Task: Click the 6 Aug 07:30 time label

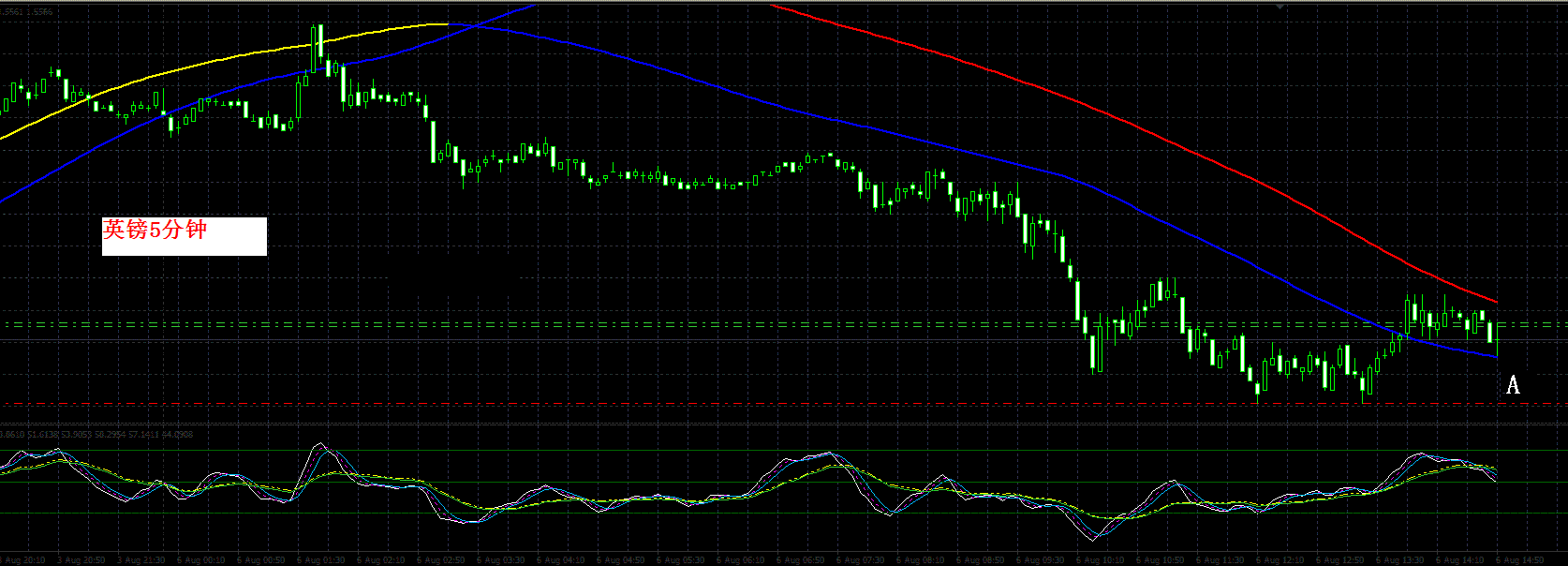Action: pyautogui.click(x=861, y=560)
